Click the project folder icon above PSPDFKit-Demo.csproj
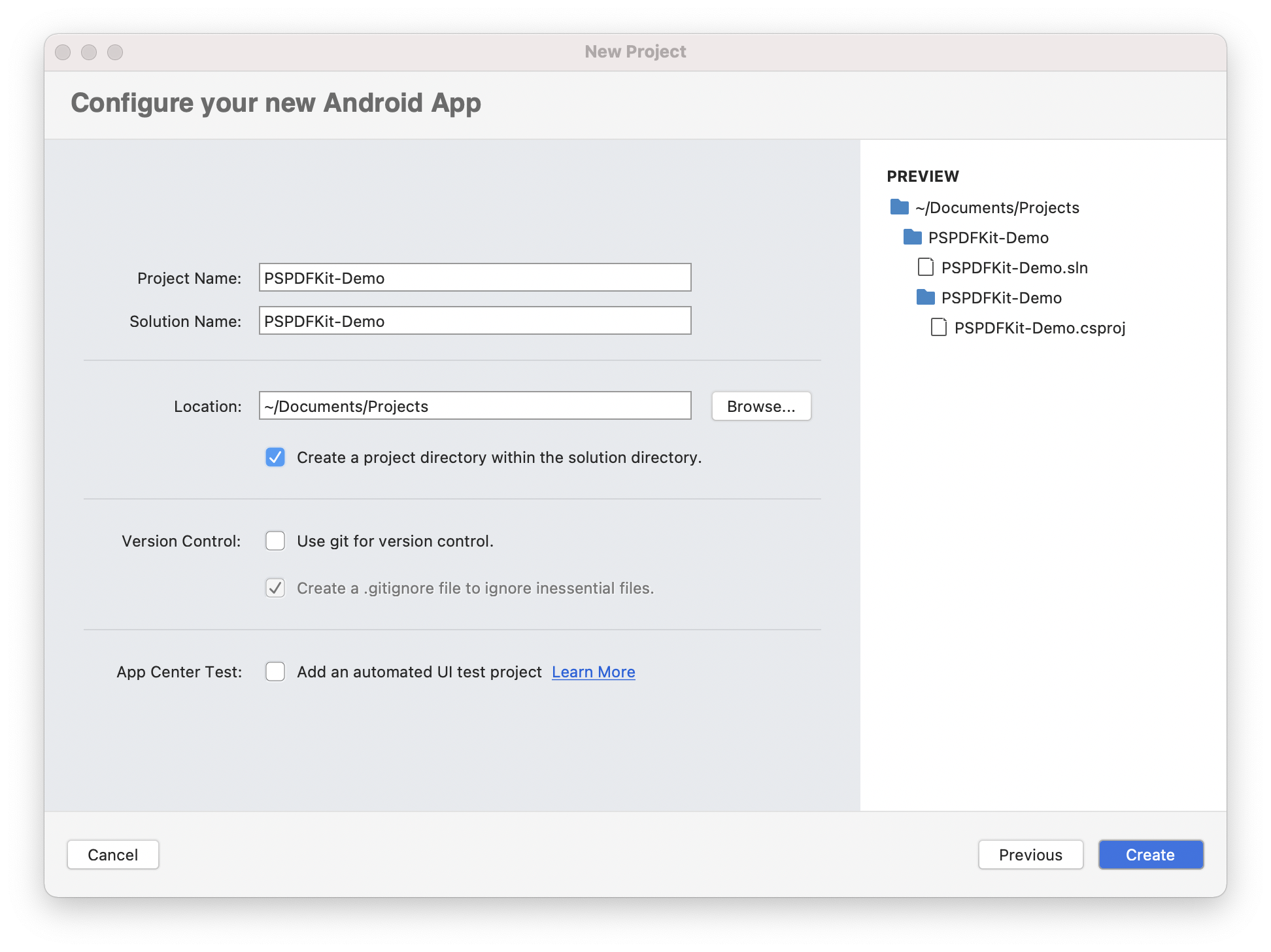 [926, 297]
